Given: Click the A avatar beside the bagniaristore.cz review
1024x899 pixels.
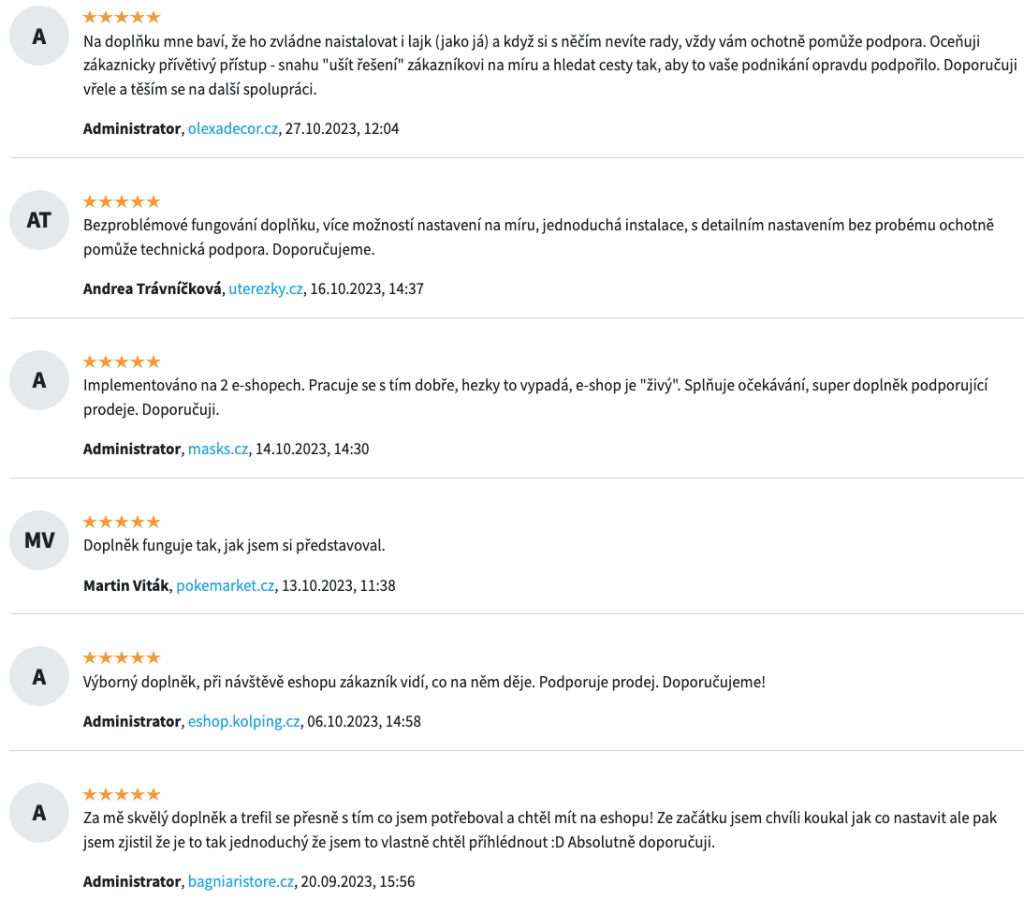Looking at the screenshot, I should point(39,813).
